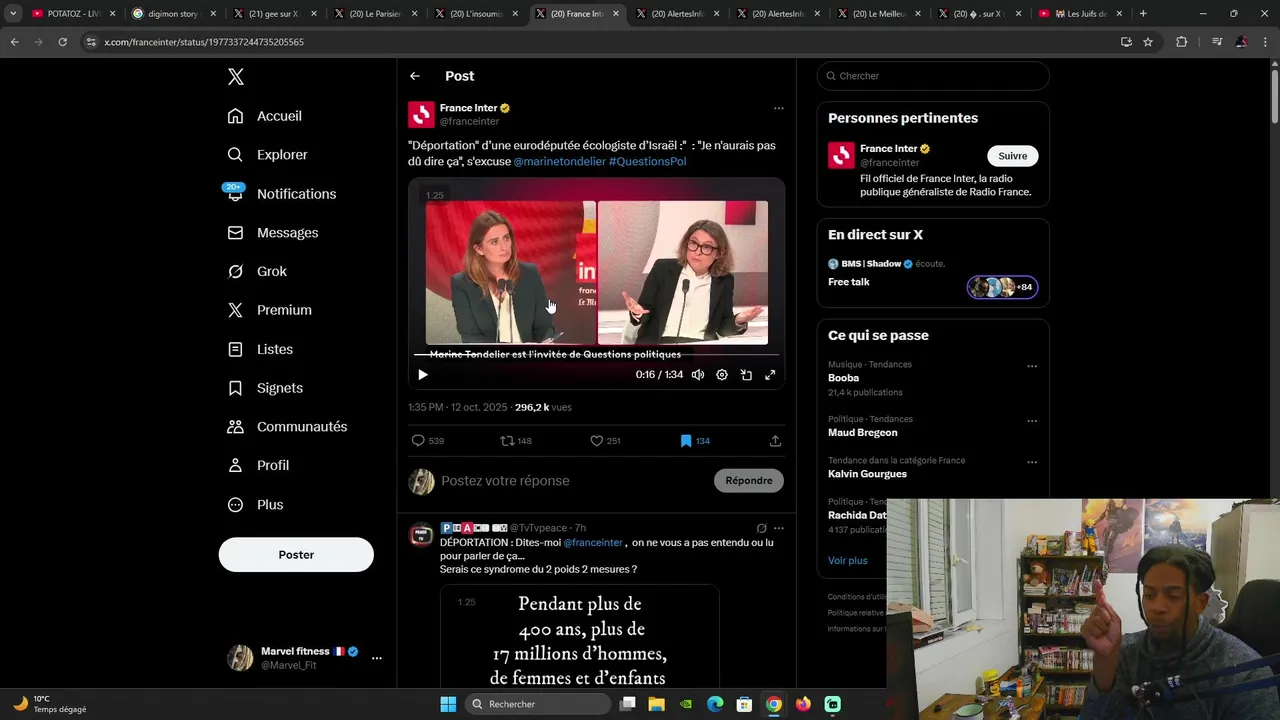This screenshot has height=720, width=1280.
Task: Click @franceinter mention in the reply
Action: pyautogui.click(x=593, y=543)
